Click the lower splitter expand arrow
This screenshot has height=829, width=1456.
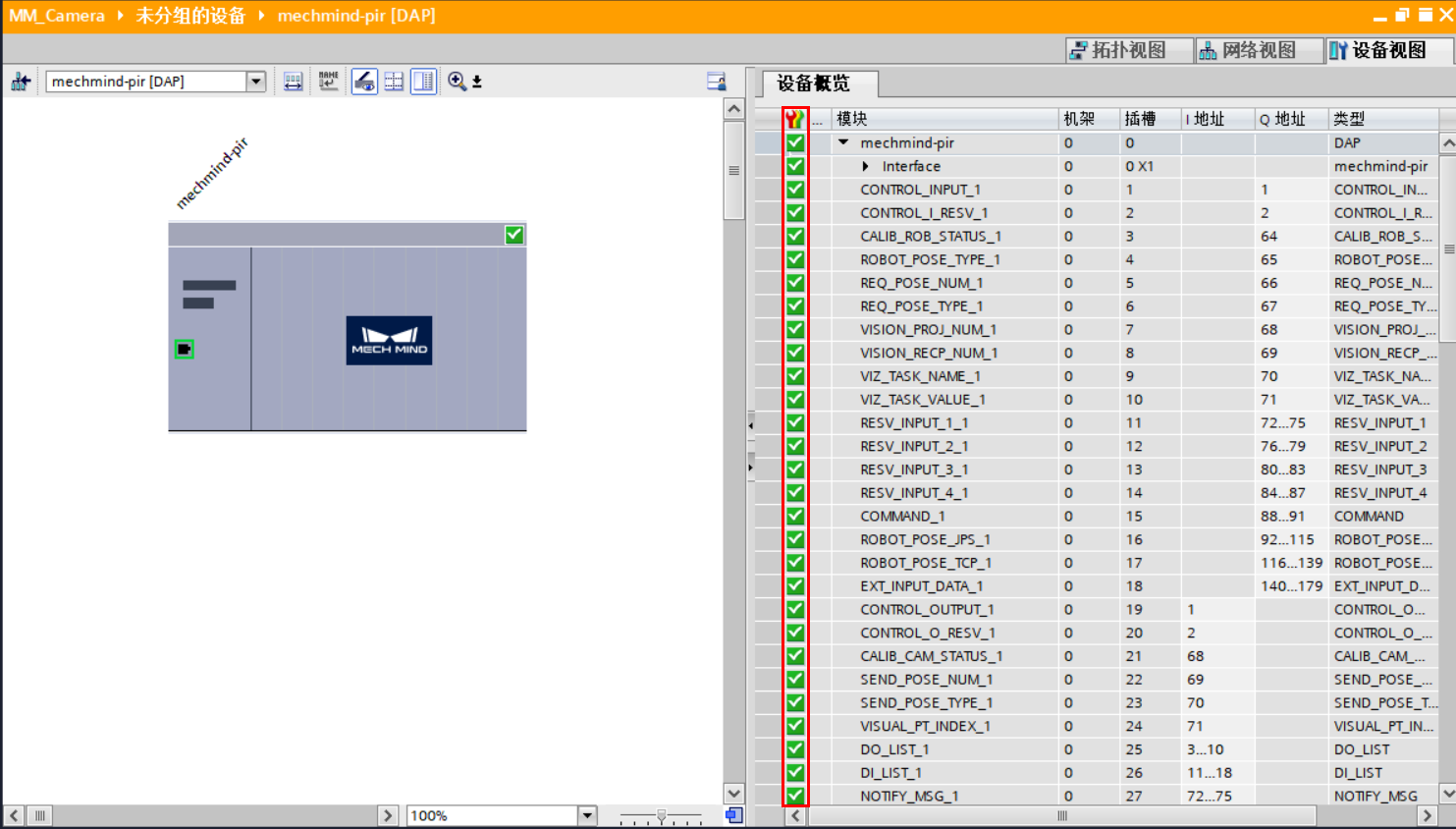tap(751, 468)
